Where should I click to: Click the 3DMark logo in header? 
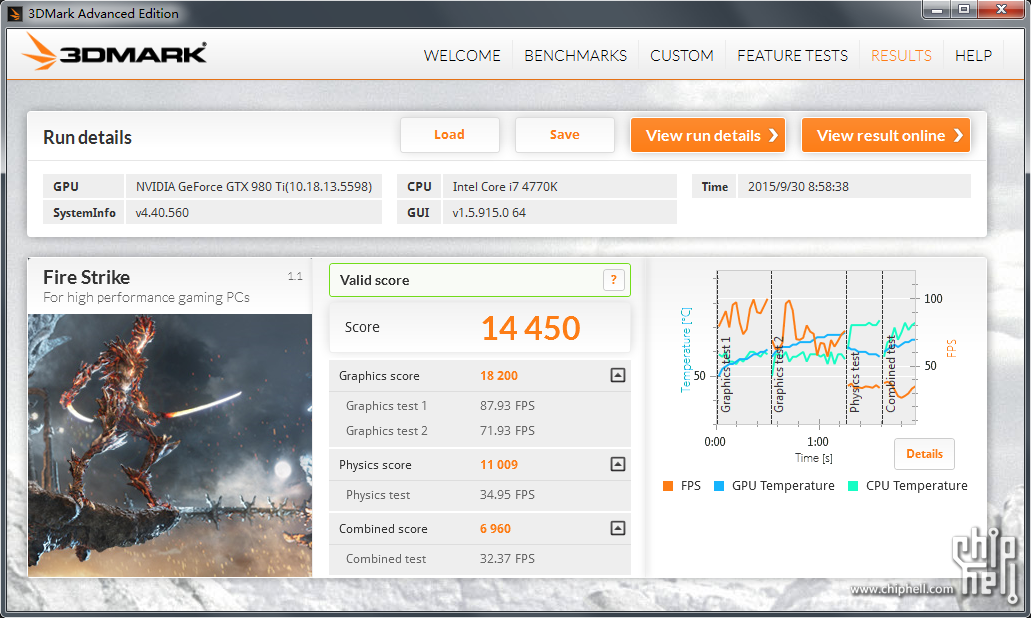tap(114, 53)
